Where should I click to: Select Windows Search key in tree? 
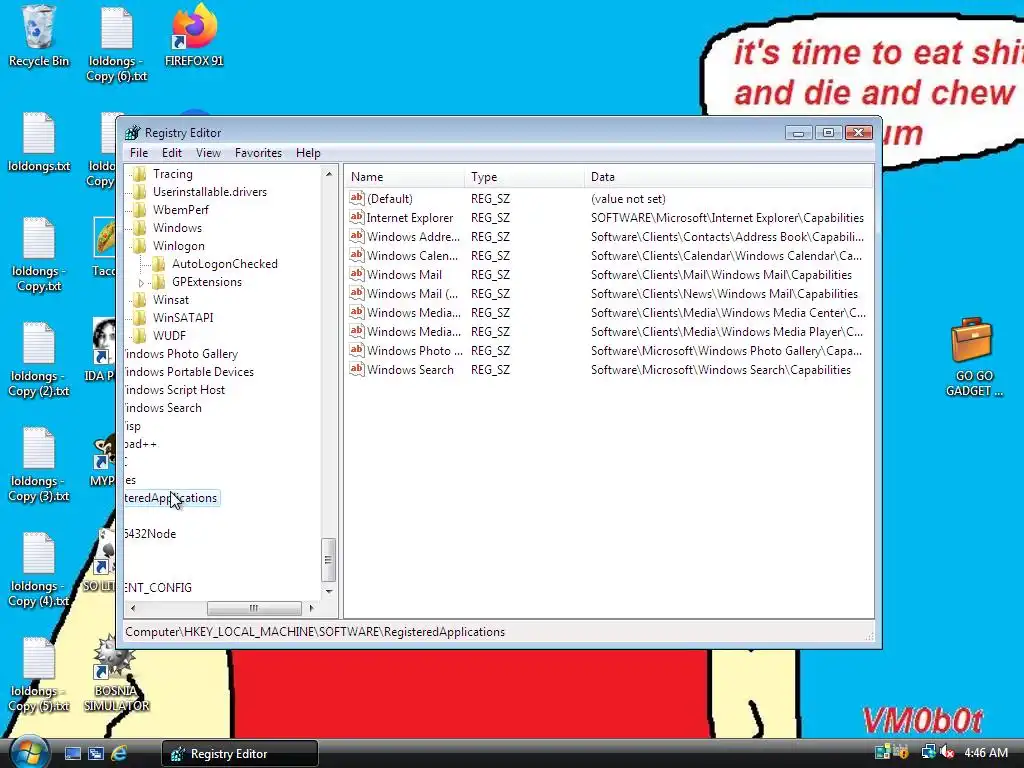click(163, 408)
